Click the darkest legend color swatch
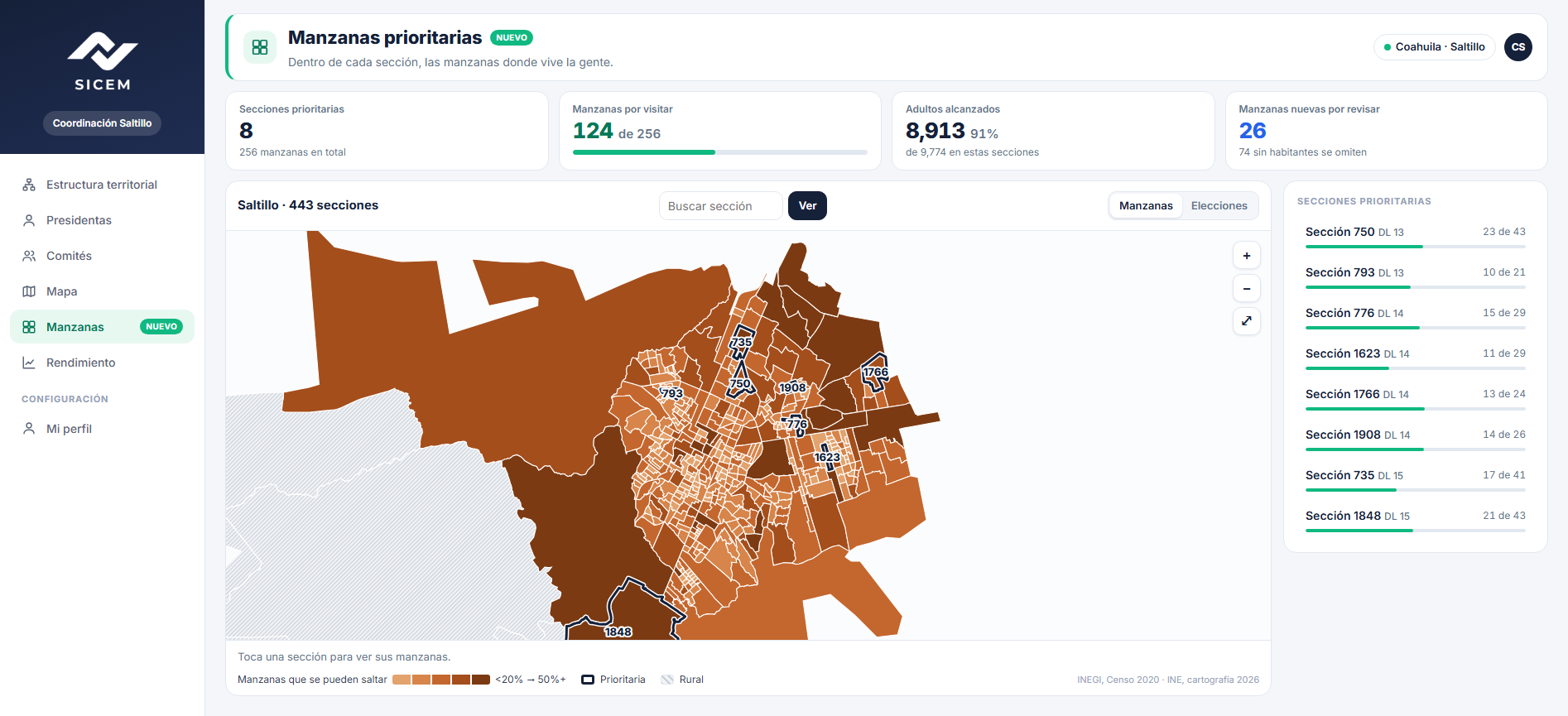The image size is (1568, 716). [x=481, y=680]
